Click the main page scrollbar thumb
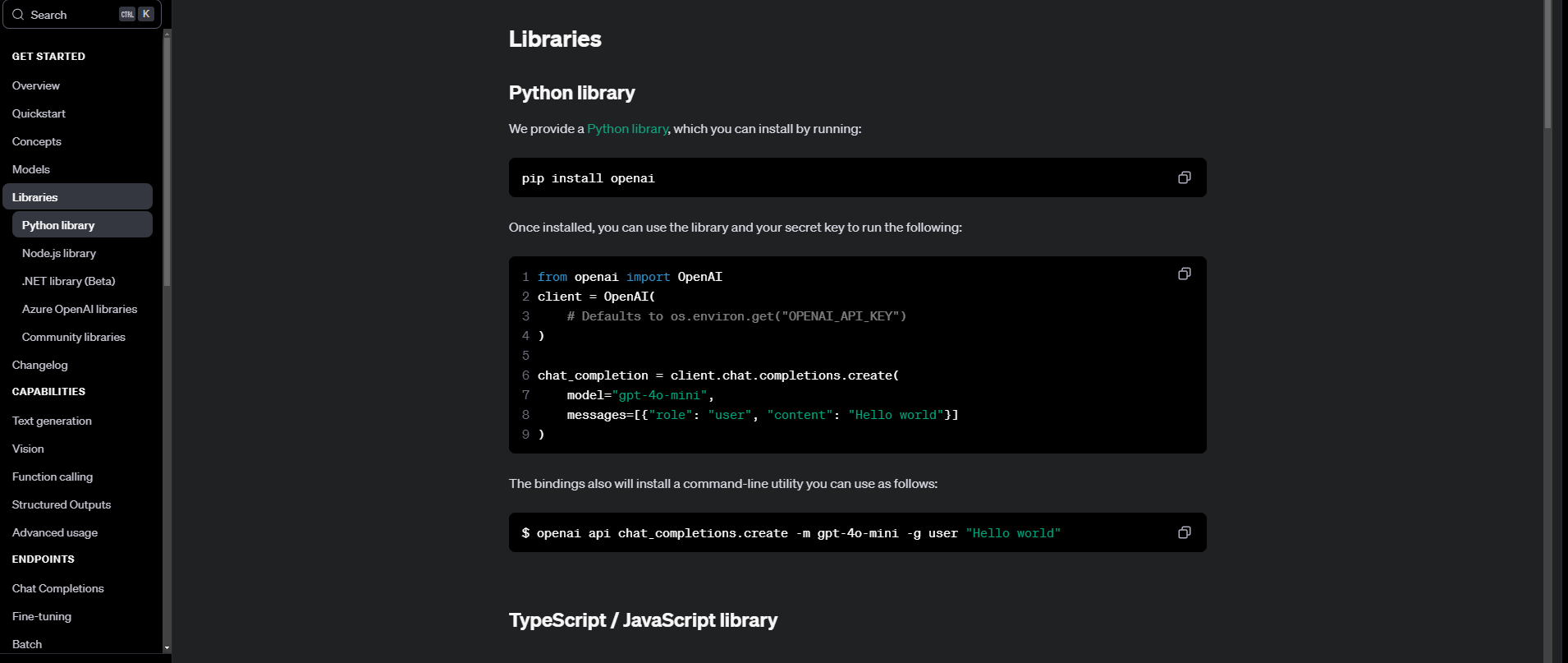Viewport: 1568px width, 663px height. point(1547,64)
